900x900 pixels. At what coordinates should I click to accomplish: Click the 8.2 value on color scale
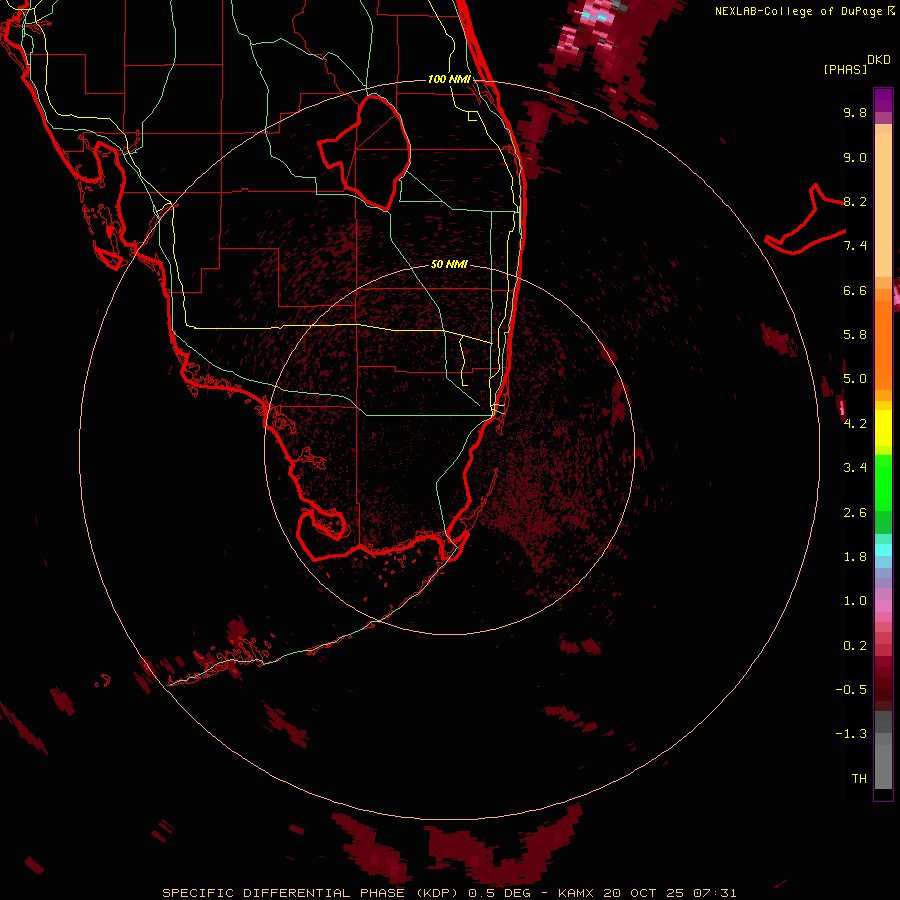(855, 201)
